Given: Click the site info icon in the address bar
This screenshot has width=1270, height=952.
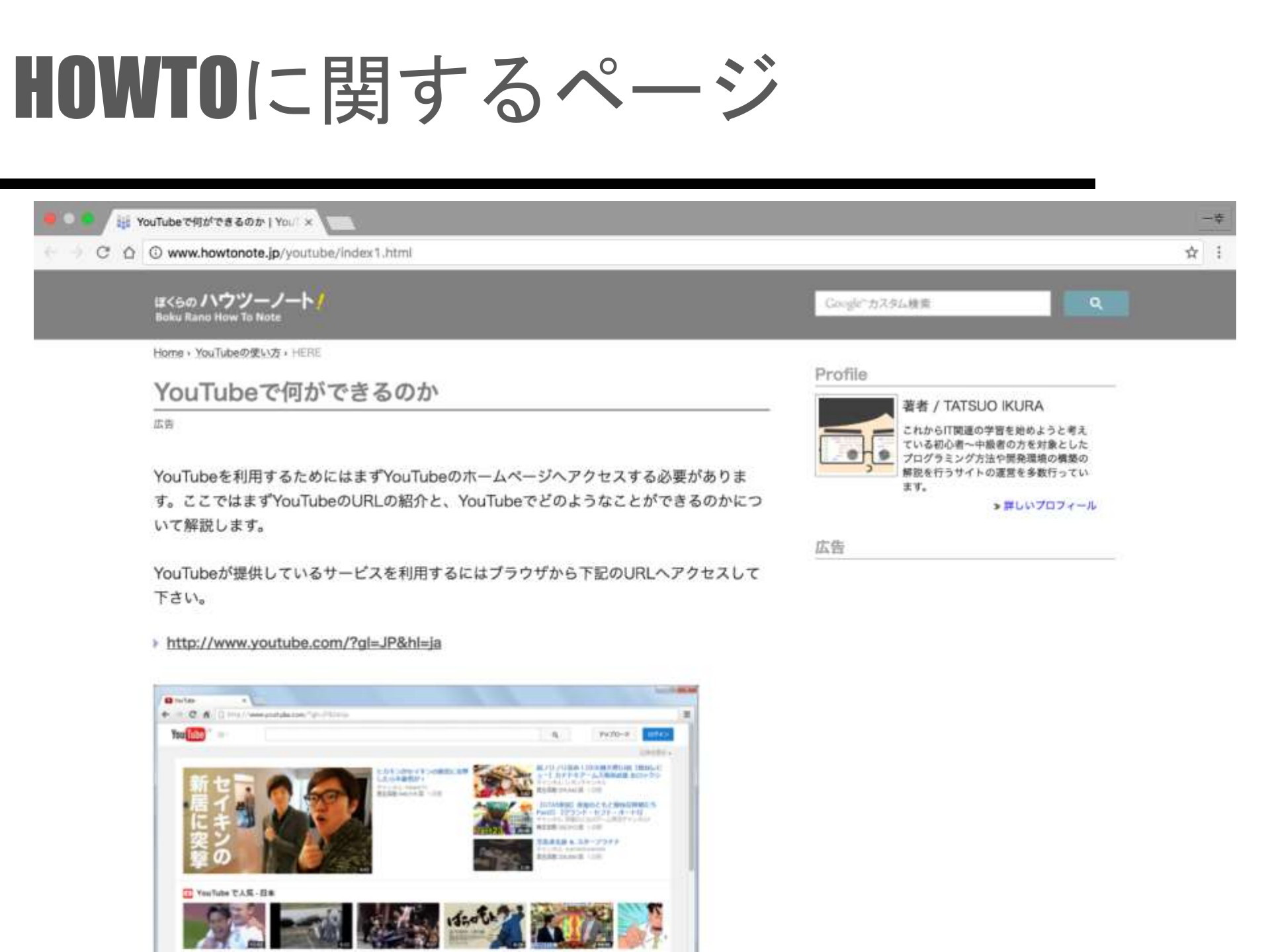Looking at the screenshot, I should 155,253.
